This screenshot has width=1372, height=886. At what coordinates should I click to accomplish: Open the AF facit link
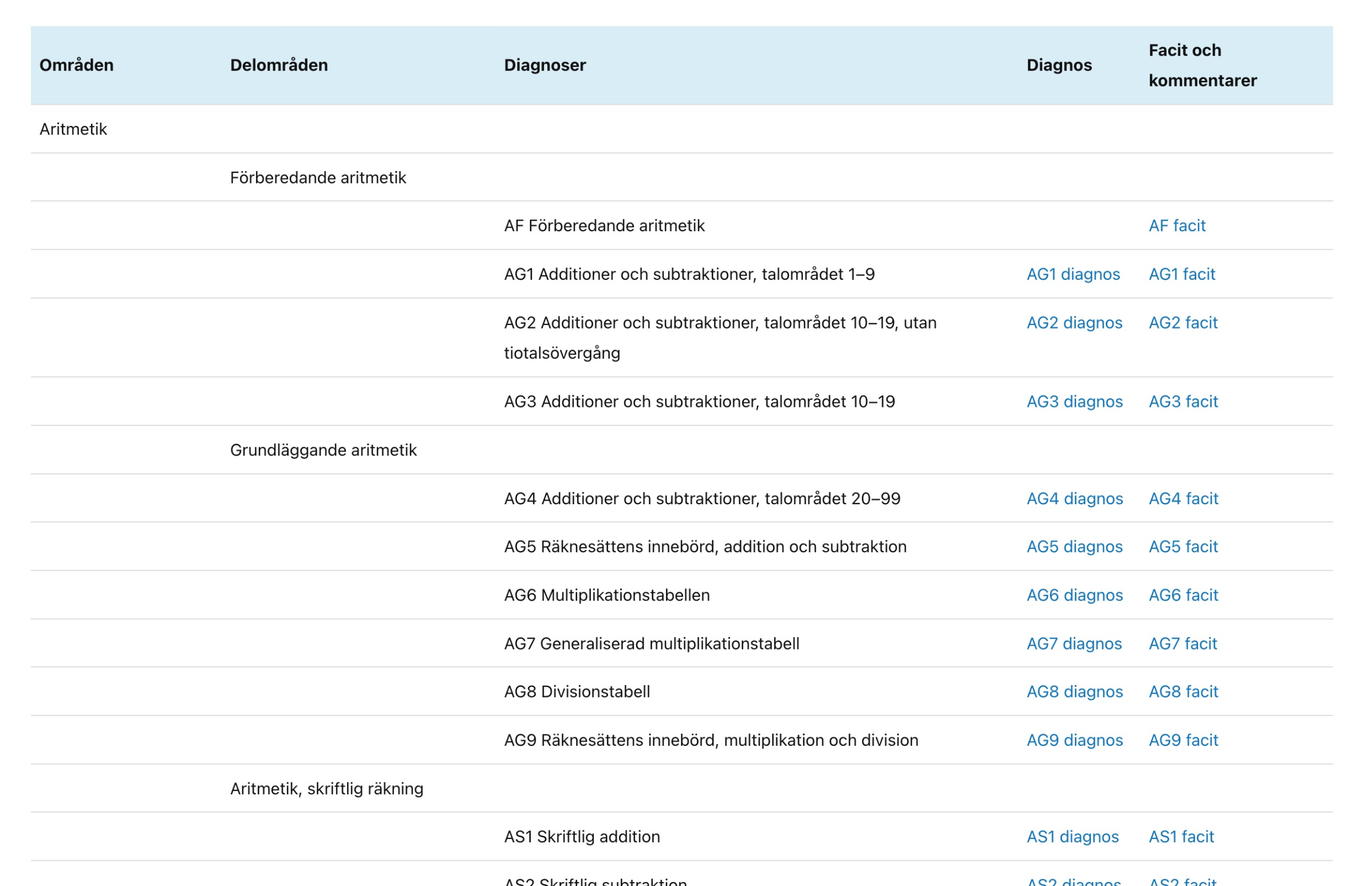[1176, 226]
